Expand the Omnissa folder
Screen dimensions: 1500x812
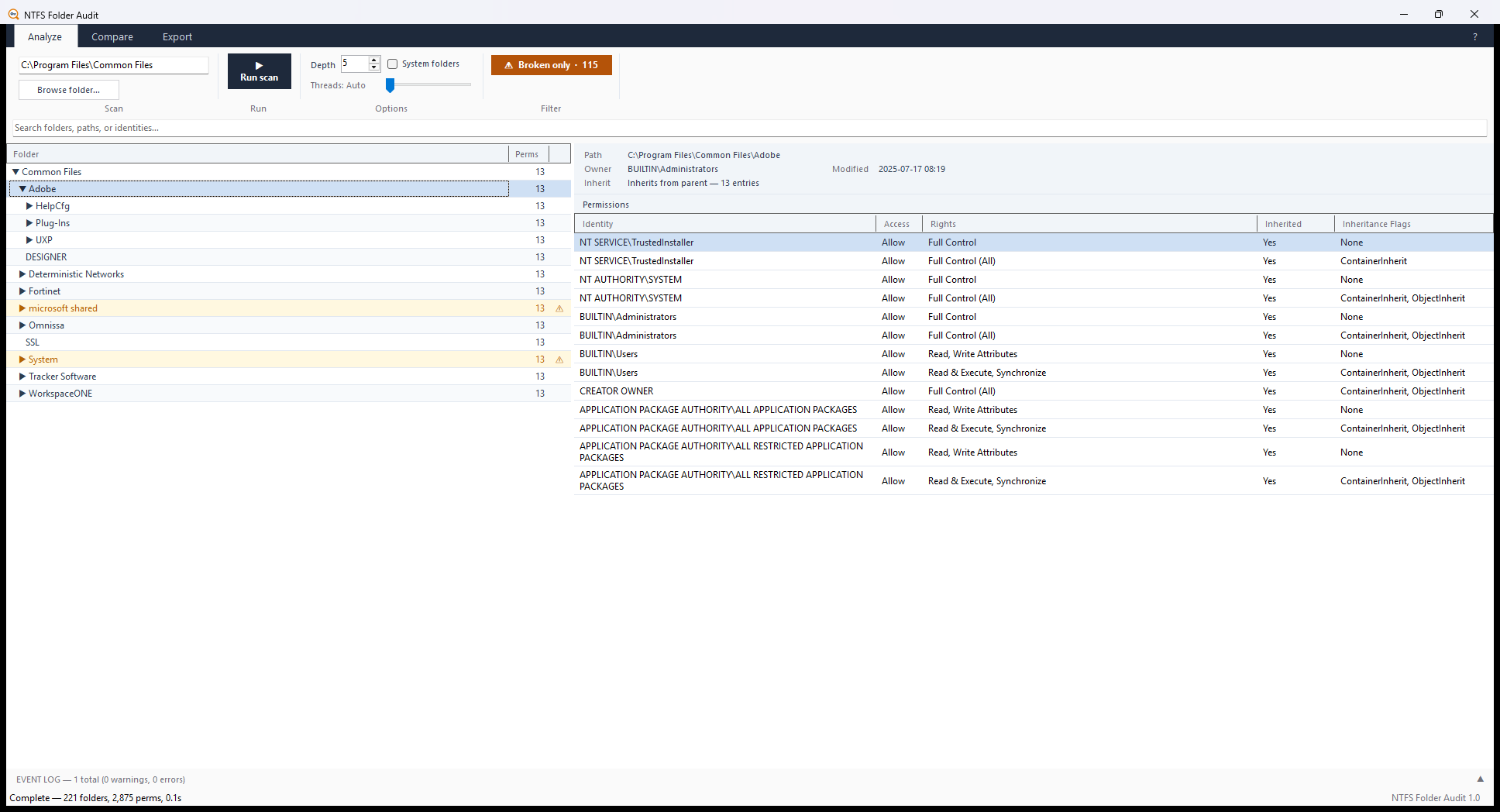point(22,325)
